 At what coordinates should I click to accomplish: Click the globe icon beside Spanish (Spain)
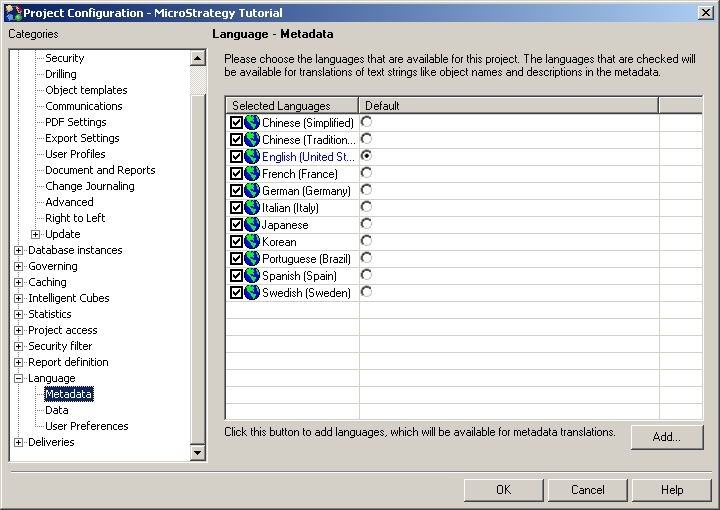point(252,275)
